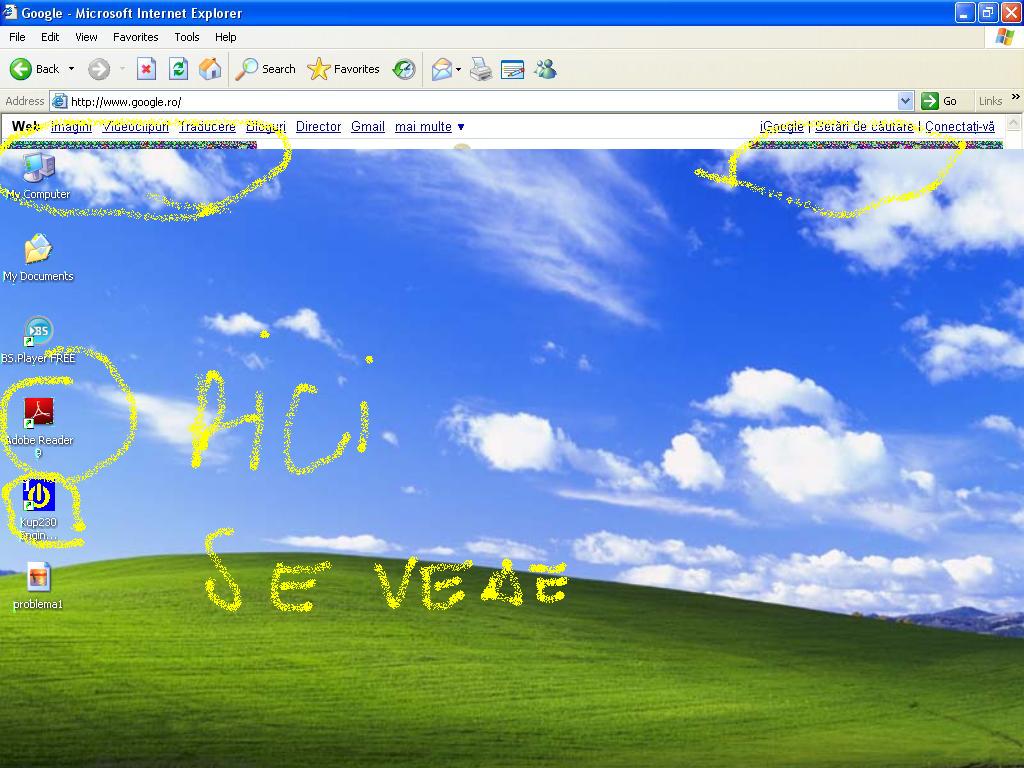Viewport: 1024px width, 768px height.
Task: Expand the address bar dropdown arrow
Action: coord(904,101)
